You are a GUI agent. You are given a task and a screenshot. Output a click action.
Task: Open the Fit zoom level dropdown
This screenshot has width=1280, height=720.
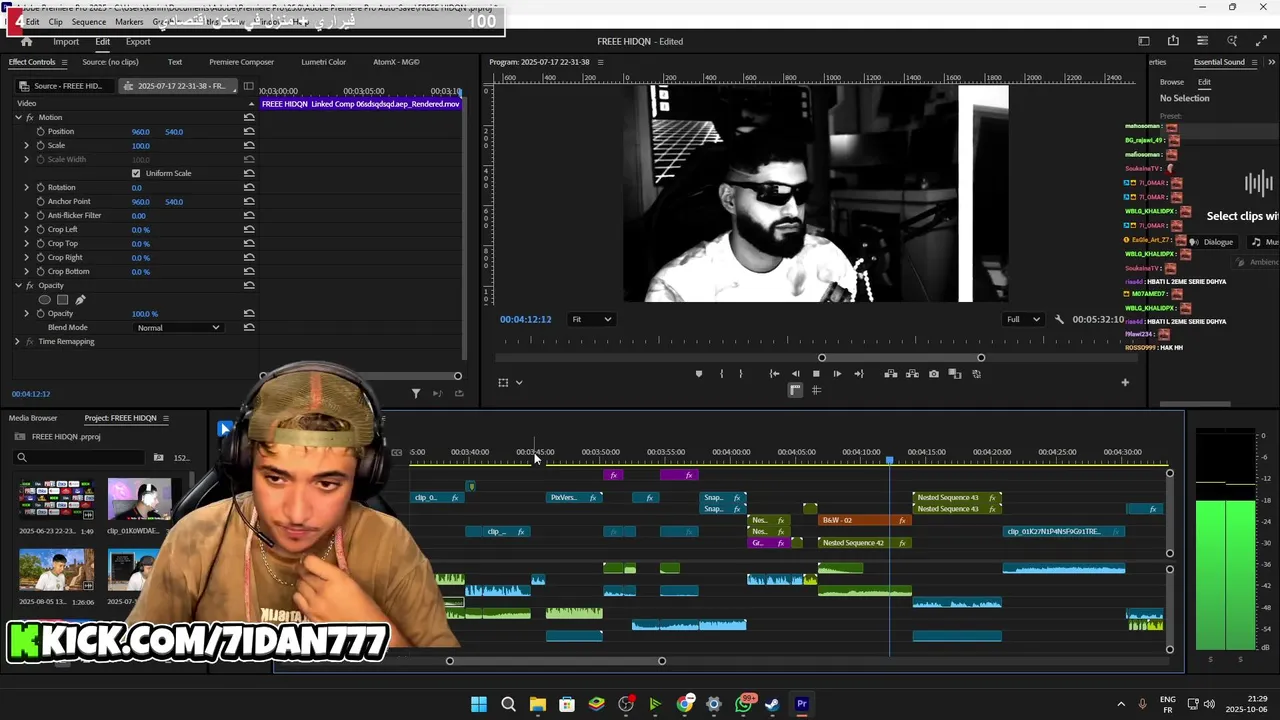click(x=590, y=319)
